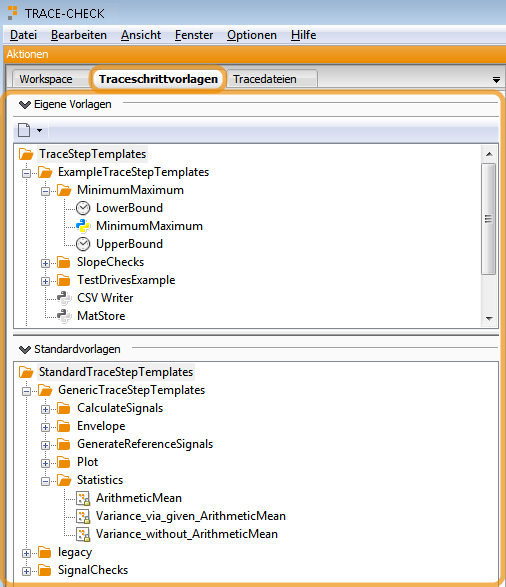This screenshot has height=587, width=506.
Task: Select the Variance_without_ArithmeticMean label
Action: (187, 534)
